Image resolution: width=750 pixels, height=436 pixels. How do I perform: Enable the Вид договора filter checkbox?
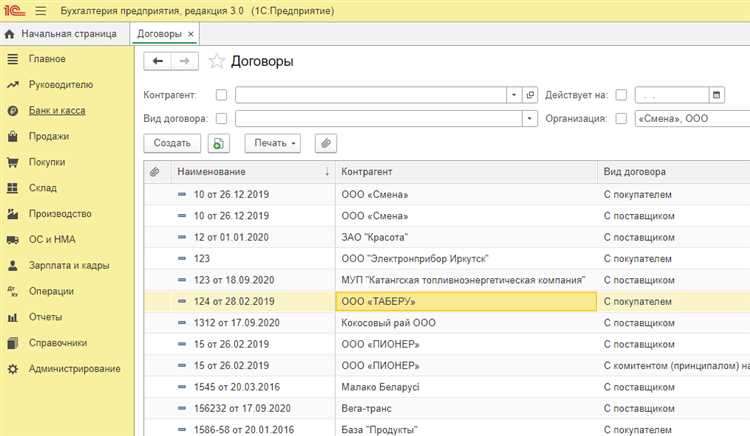(x=221, y=119)
